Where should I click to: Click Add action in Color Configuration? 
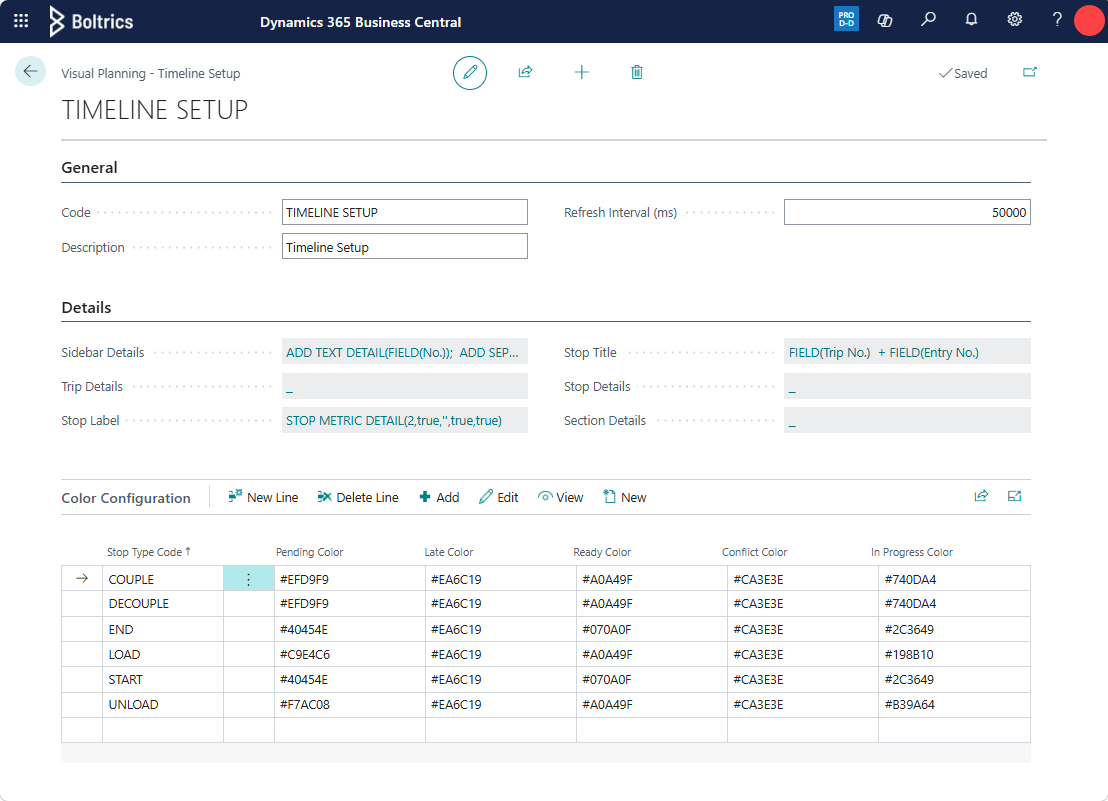(x=440, y=497)
